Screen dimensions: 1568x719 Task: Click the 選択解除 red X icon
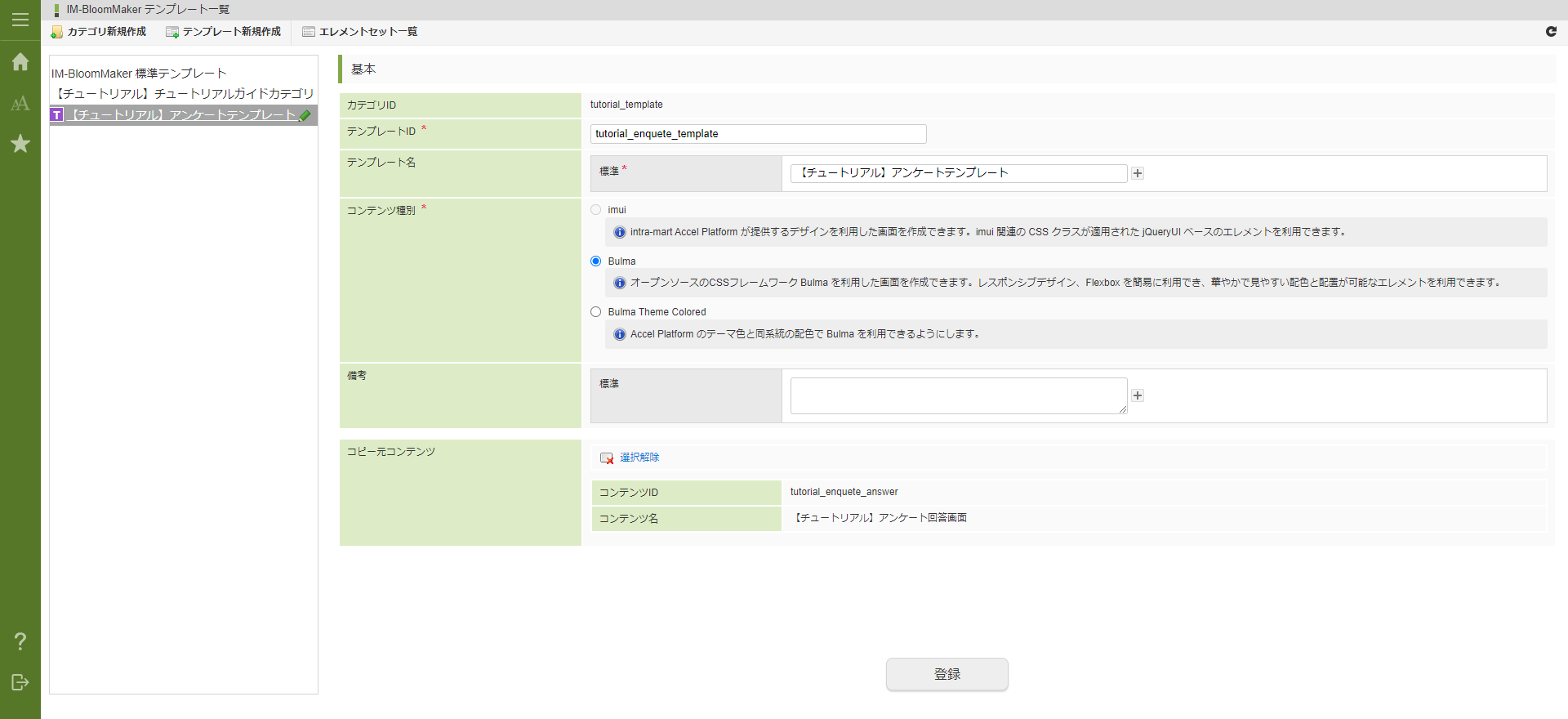click(607, 458)
